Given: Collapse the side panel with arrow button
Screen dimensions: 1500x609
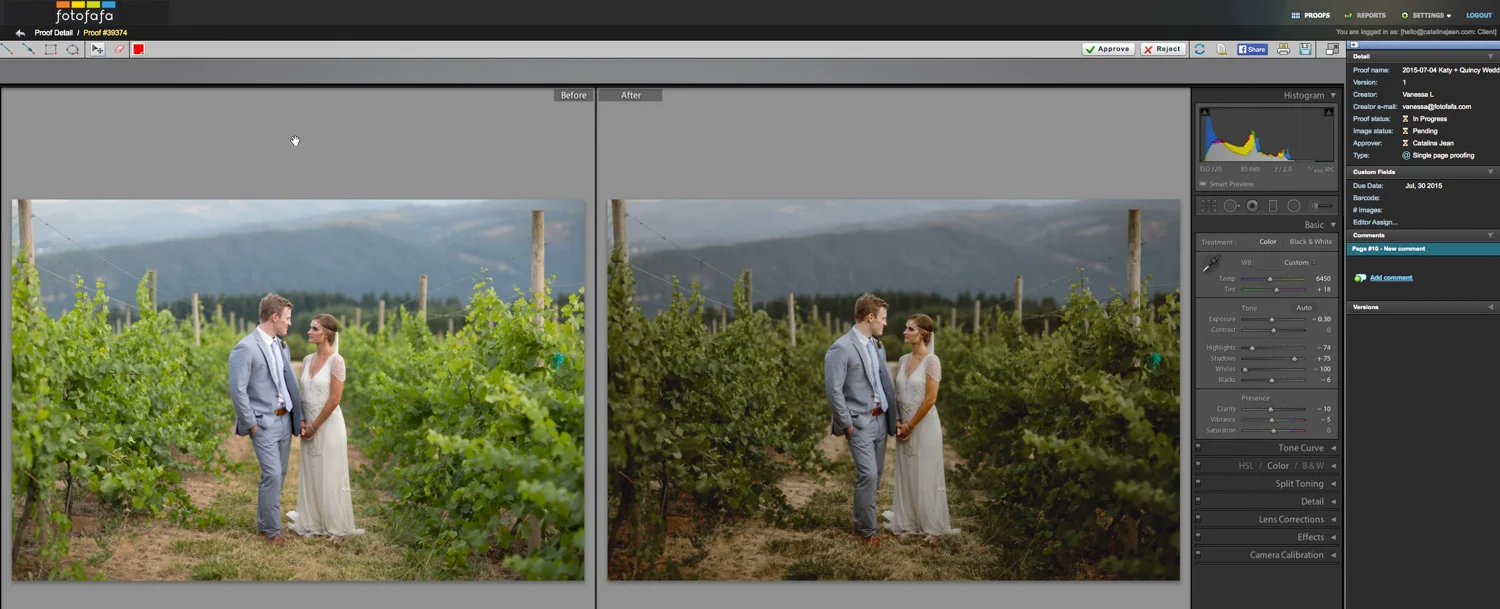Looking at the screenshot, I should point(1353,45).
